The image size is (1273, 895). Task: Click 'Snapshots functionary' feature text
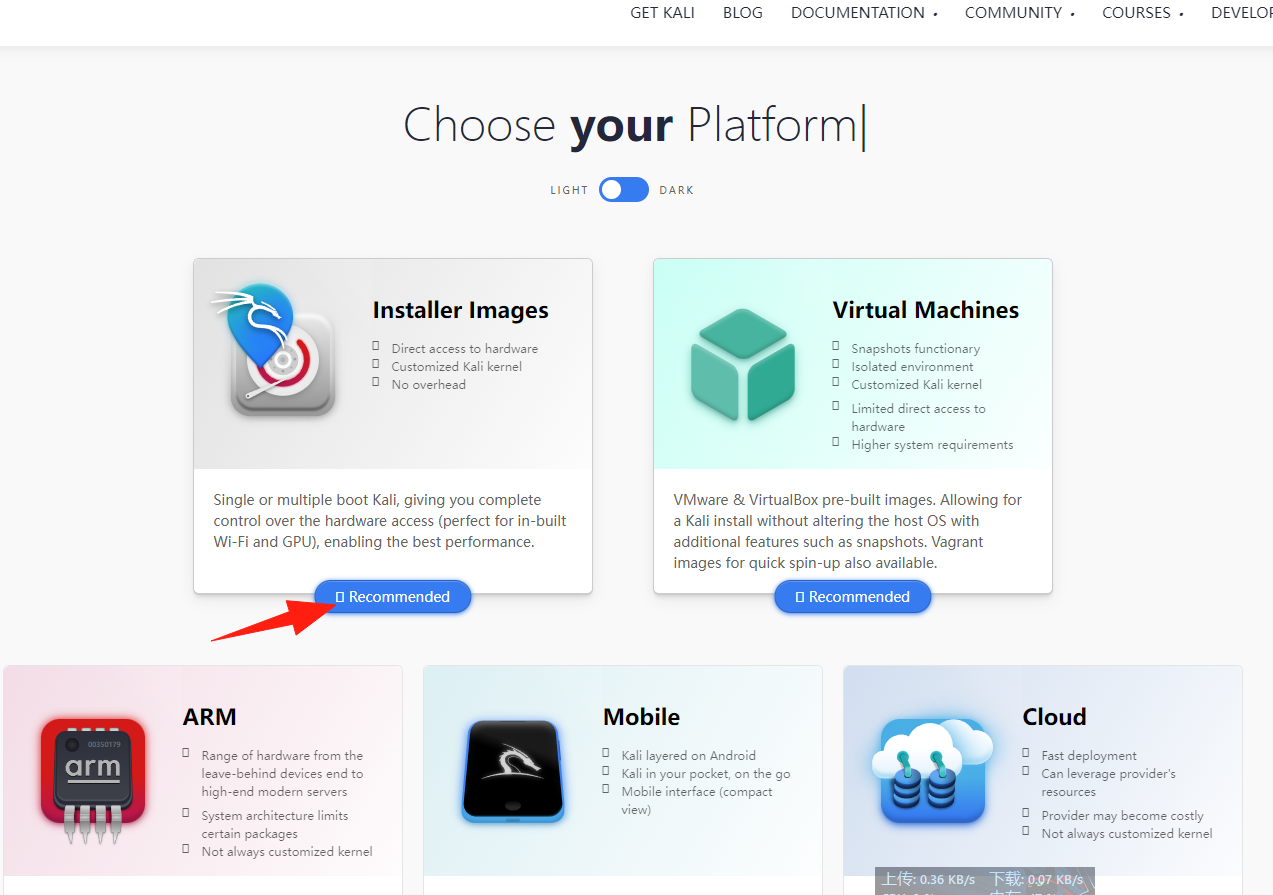point(915,349)
